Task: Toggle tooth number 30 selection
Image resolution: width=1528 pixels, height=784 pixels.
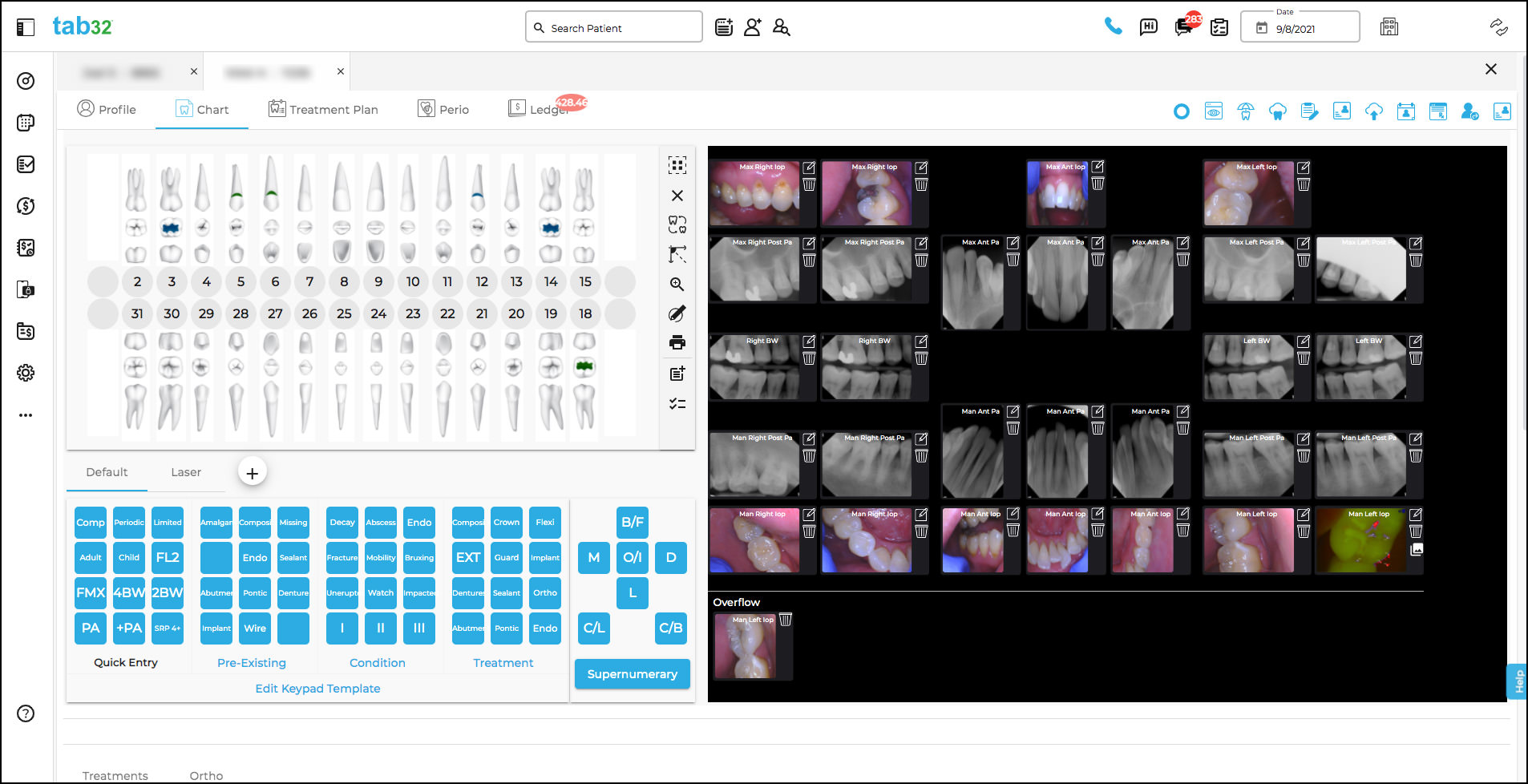Action: click(x=172, y=313)
